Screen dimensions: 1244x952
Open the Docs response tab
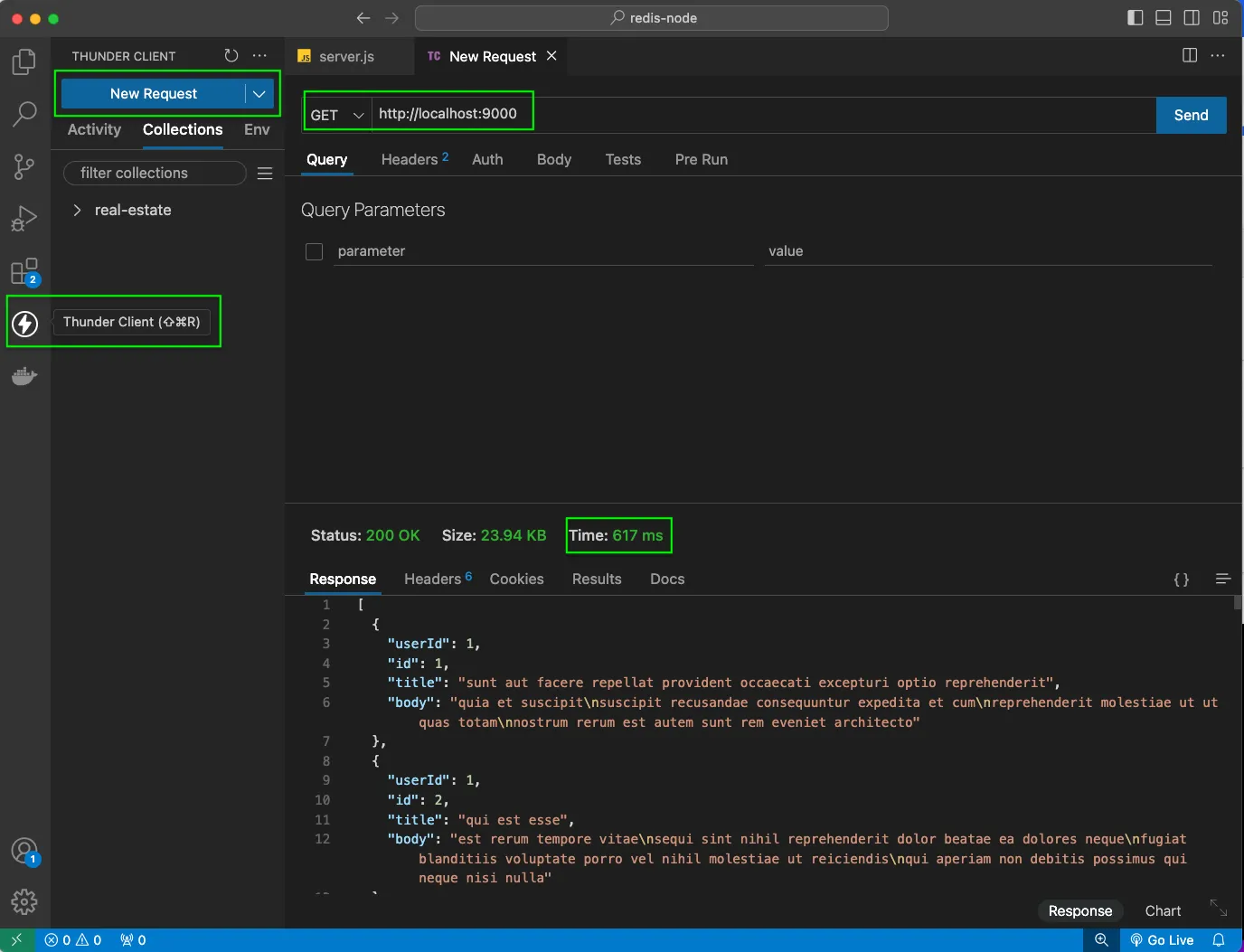(667, 579)
